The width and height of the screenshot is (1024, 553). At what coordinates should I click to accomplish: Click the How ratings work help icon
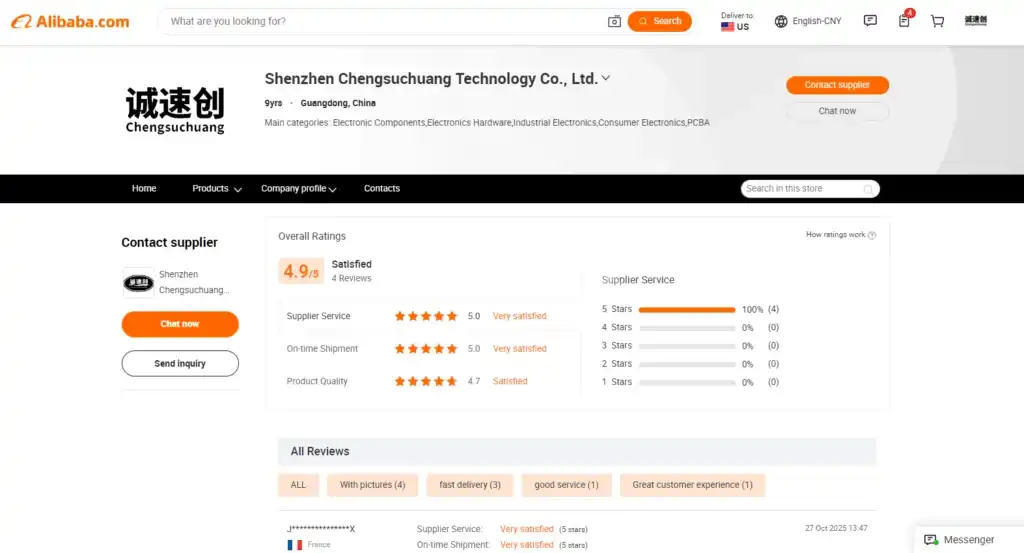872,235
